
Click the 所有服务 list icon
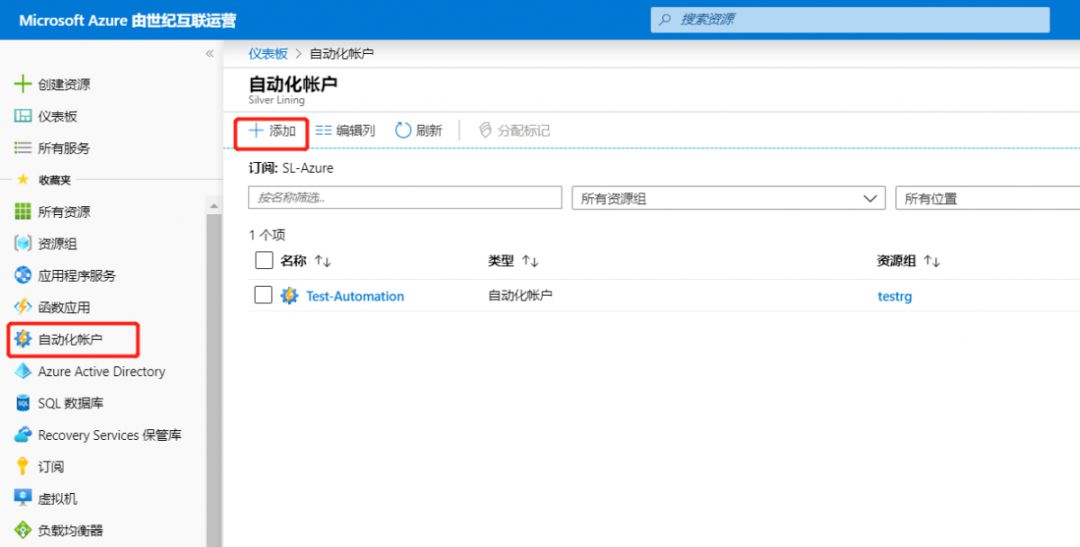[x=23, y=147]
